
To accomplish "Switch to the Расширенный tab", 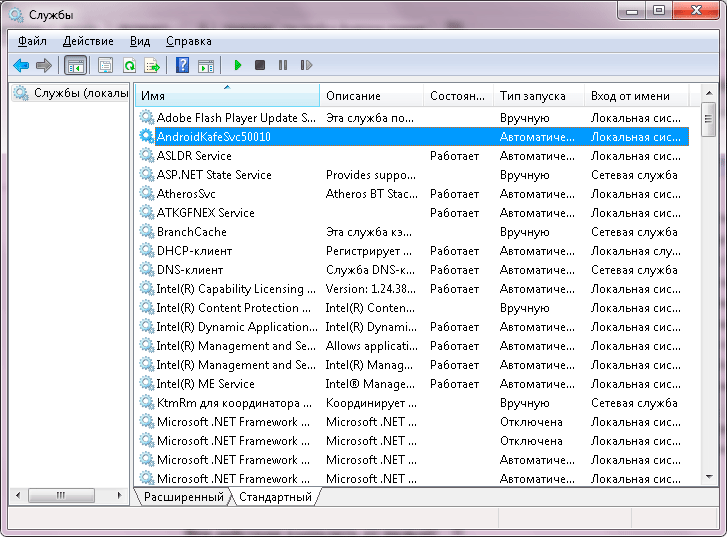I will coord(183,497).
